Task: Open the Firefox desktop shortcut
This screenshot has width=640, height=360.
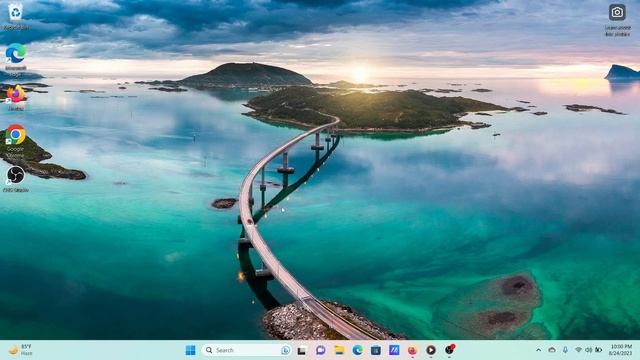Action: click(x=16, y=94)
